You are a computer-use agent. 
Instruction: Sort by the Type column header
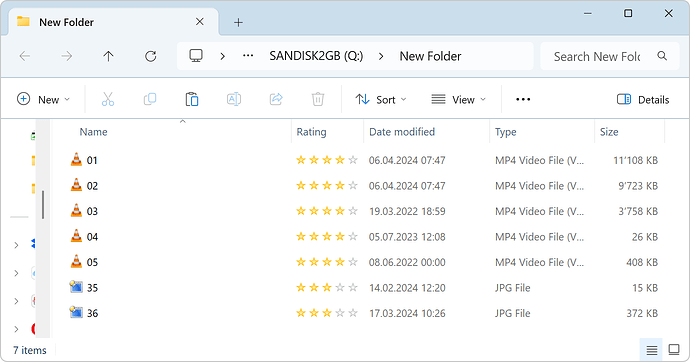click(x=506, y=132)
